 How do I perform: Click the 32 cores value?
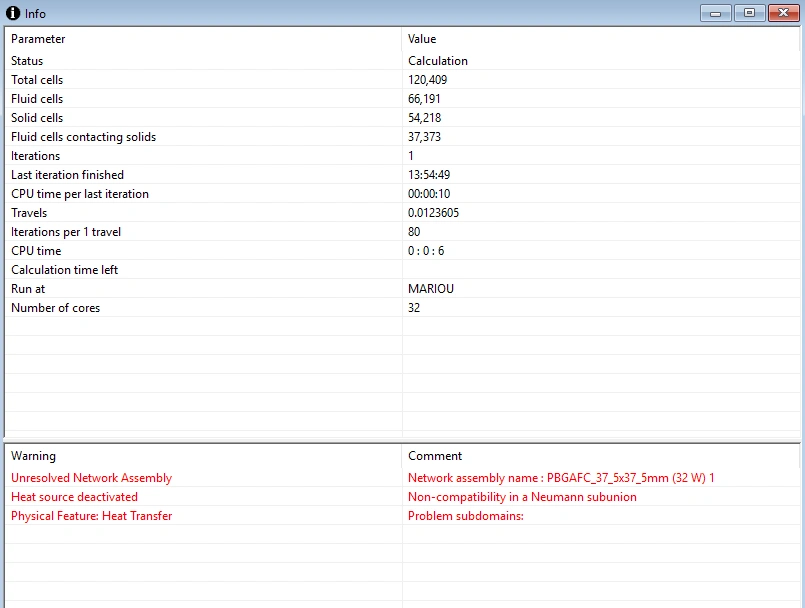414,308
